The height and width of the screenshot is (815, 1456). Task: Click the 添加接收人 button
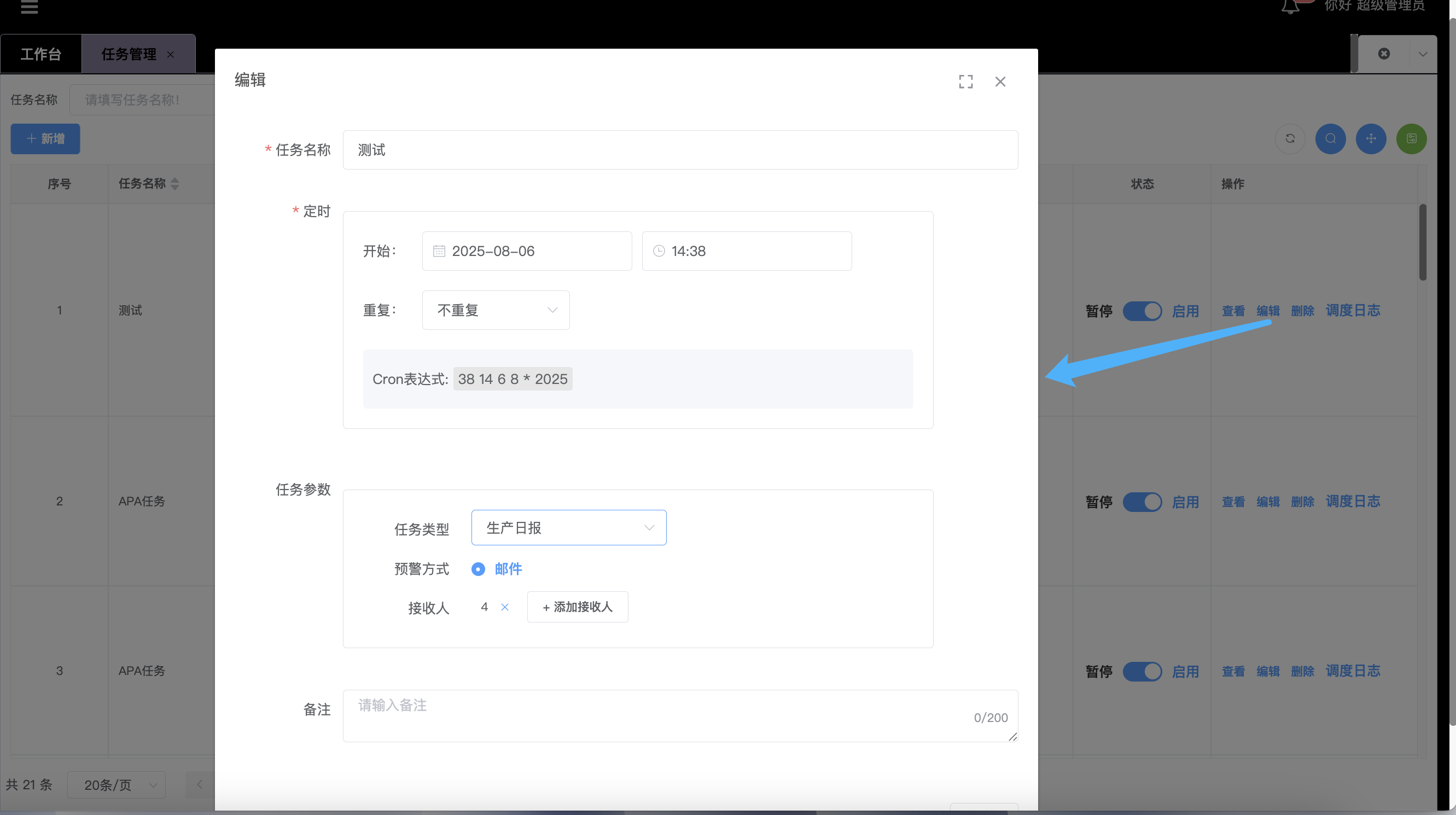click(x=577, y=607)
